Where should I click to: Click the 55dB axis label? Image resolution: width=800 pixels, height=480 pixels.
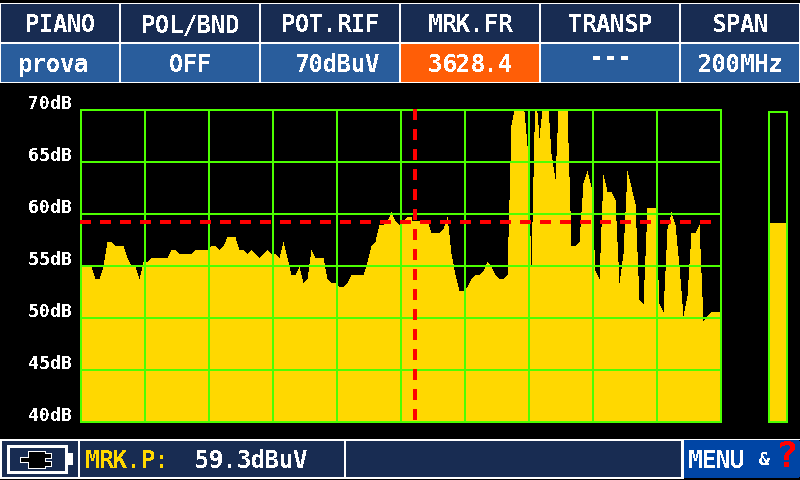(49, 259)
